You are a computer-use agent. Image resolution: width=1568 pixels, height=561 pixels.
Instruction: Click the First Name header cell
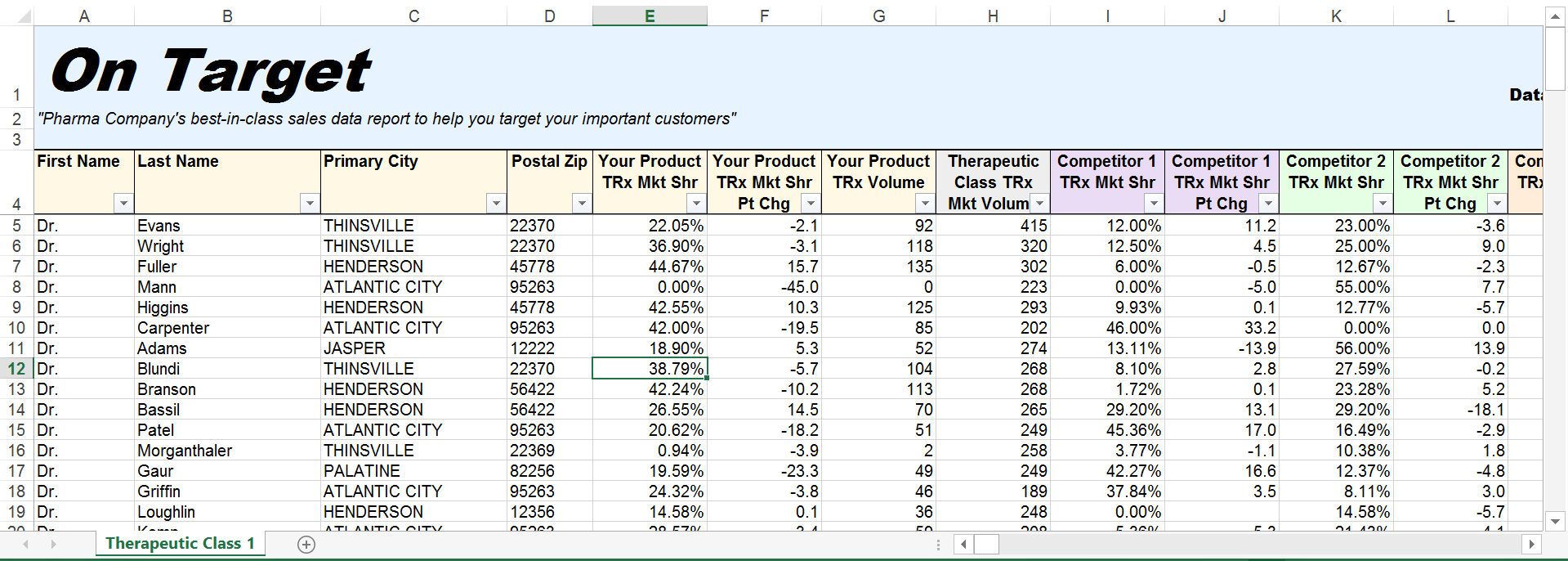click(84, 182)
